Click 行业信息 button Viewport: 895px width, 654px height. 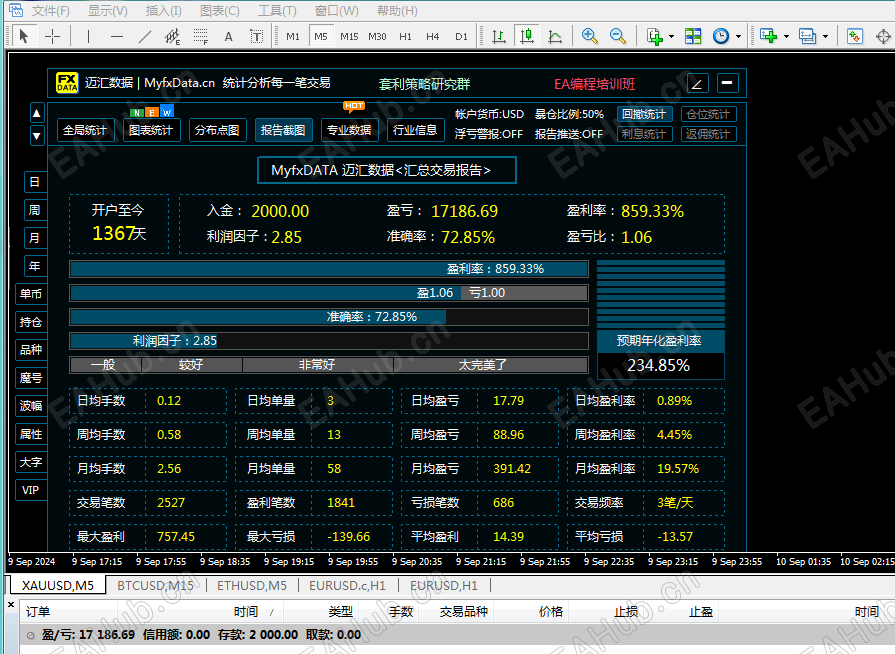[415, 130]
